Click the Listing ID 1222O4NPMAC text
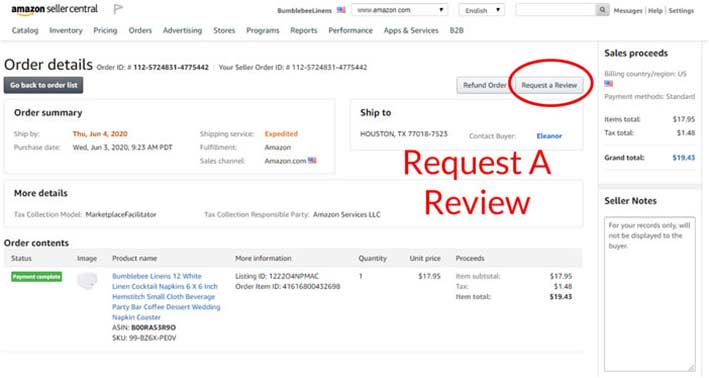 click(x=277, y=276)
